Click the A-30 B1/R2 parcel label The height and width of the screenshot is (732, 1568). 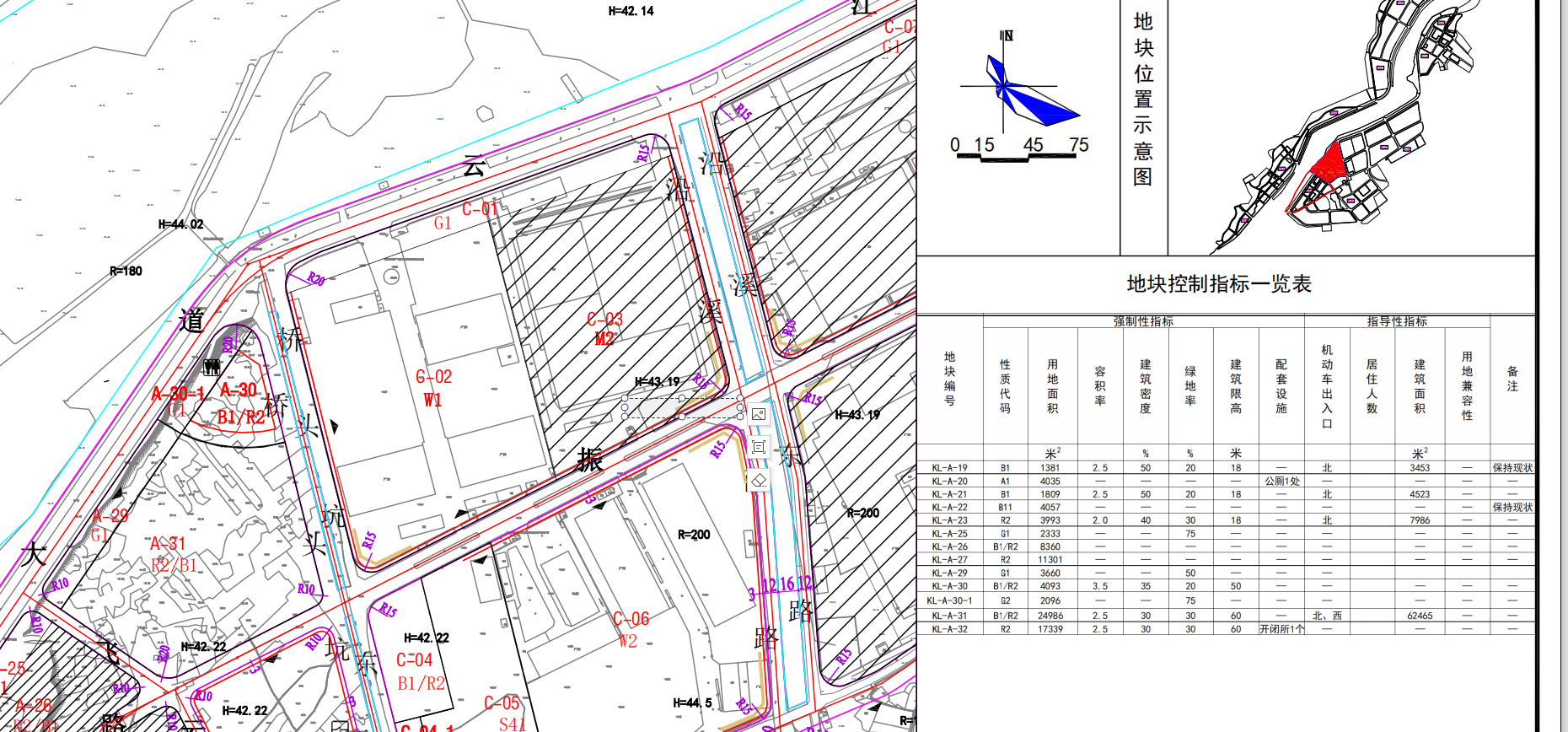tap(239, 403)
